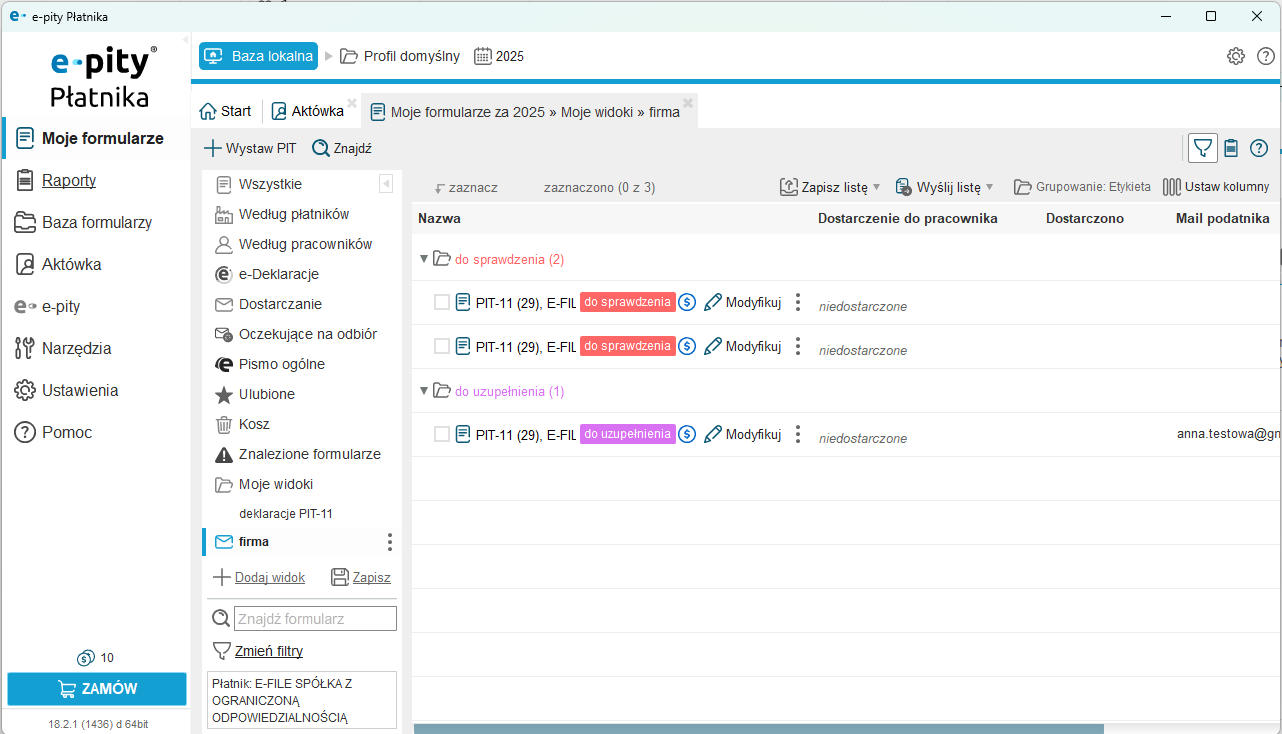Switch to the Aktówka tab

(x=308, y=111)
